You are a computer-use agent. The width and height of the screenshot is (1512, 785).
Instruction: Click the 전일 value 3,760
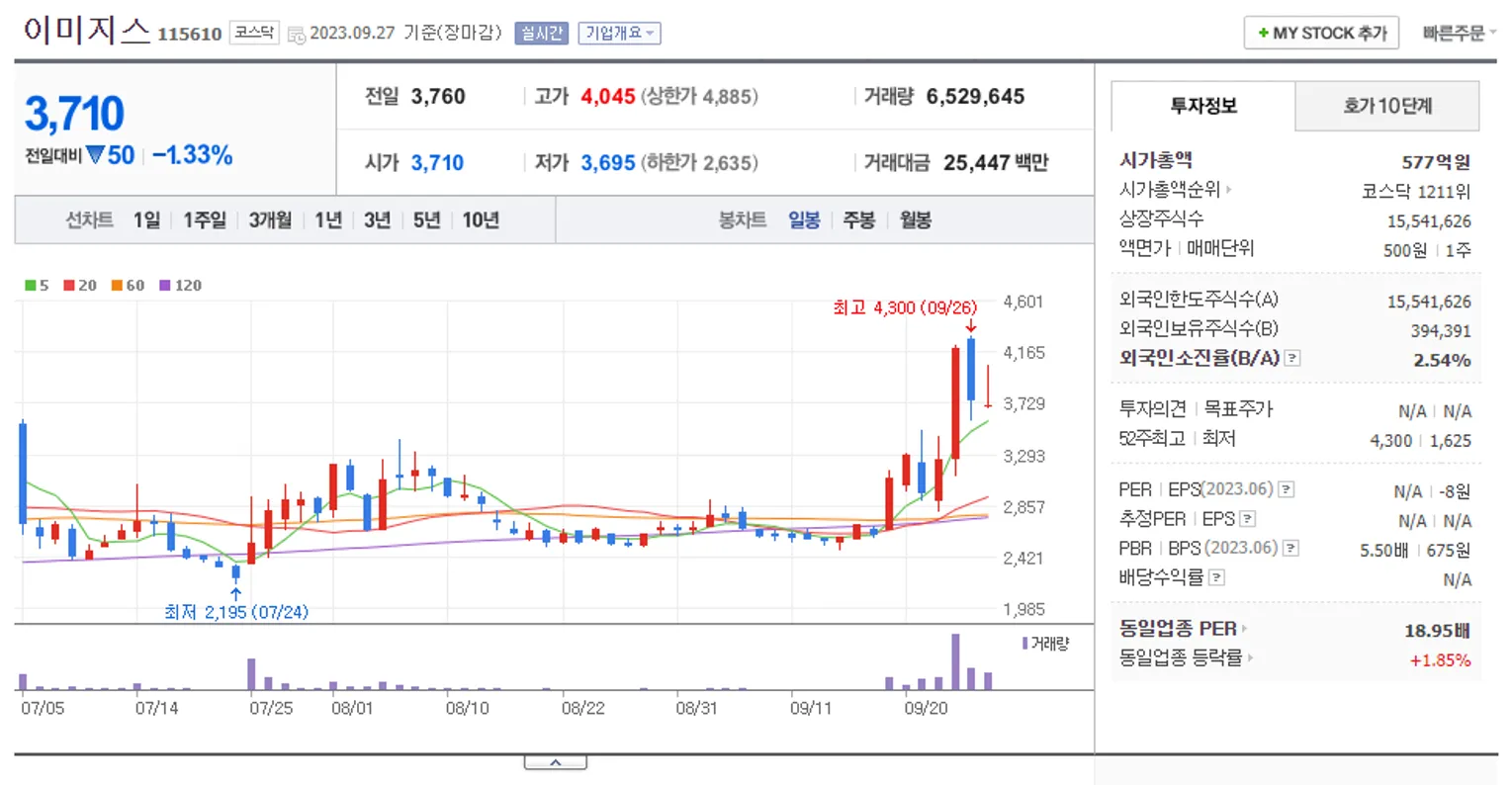pyautogui.click(x=438, y=97)
